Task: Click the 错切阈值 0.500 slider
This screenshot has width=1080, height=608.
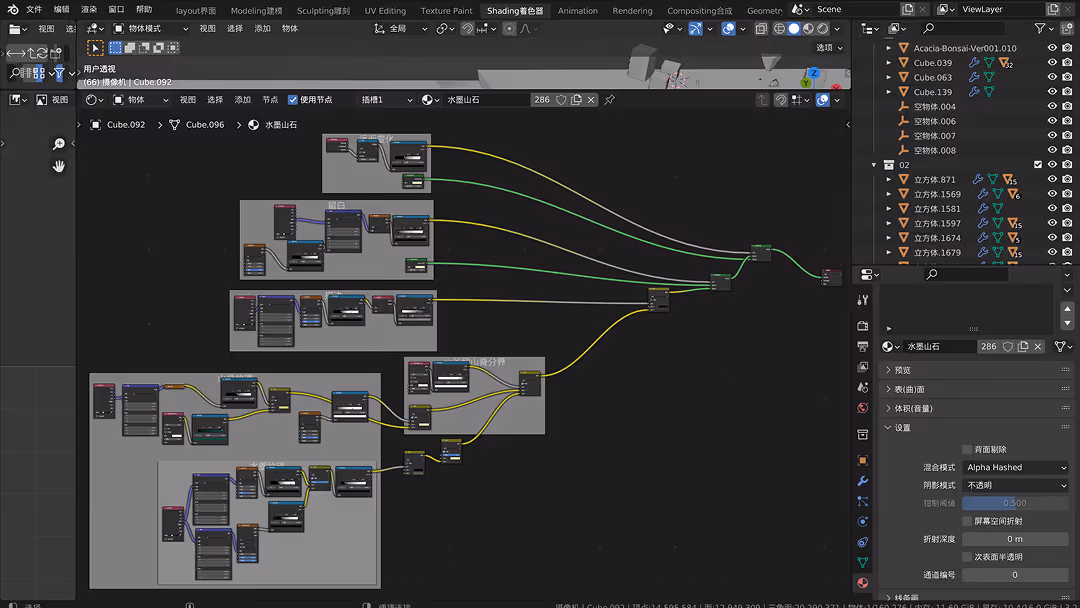Action: tap(1014, 503)
